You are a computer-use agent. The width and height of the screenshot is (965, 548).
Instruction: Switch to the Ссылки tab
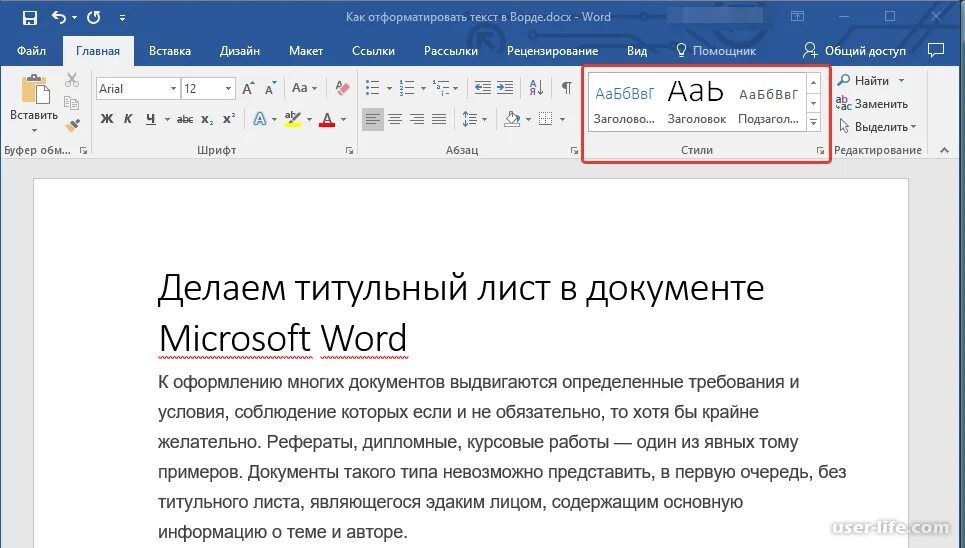[x=373, y=50]
